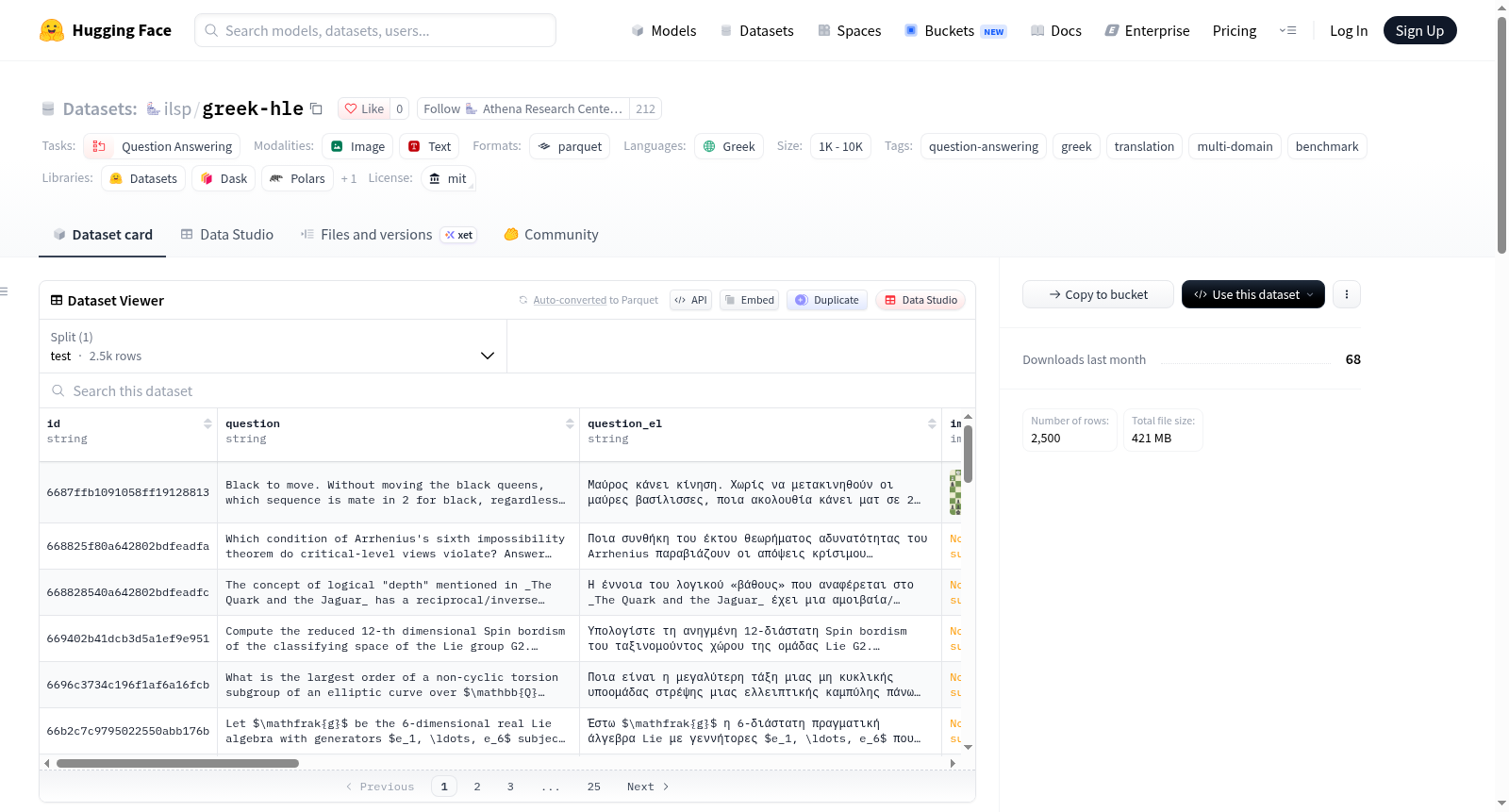This screenshot has width=1509, height=812.
Task: Click the API button in Dataset Viewer
Action: [690, 300]
